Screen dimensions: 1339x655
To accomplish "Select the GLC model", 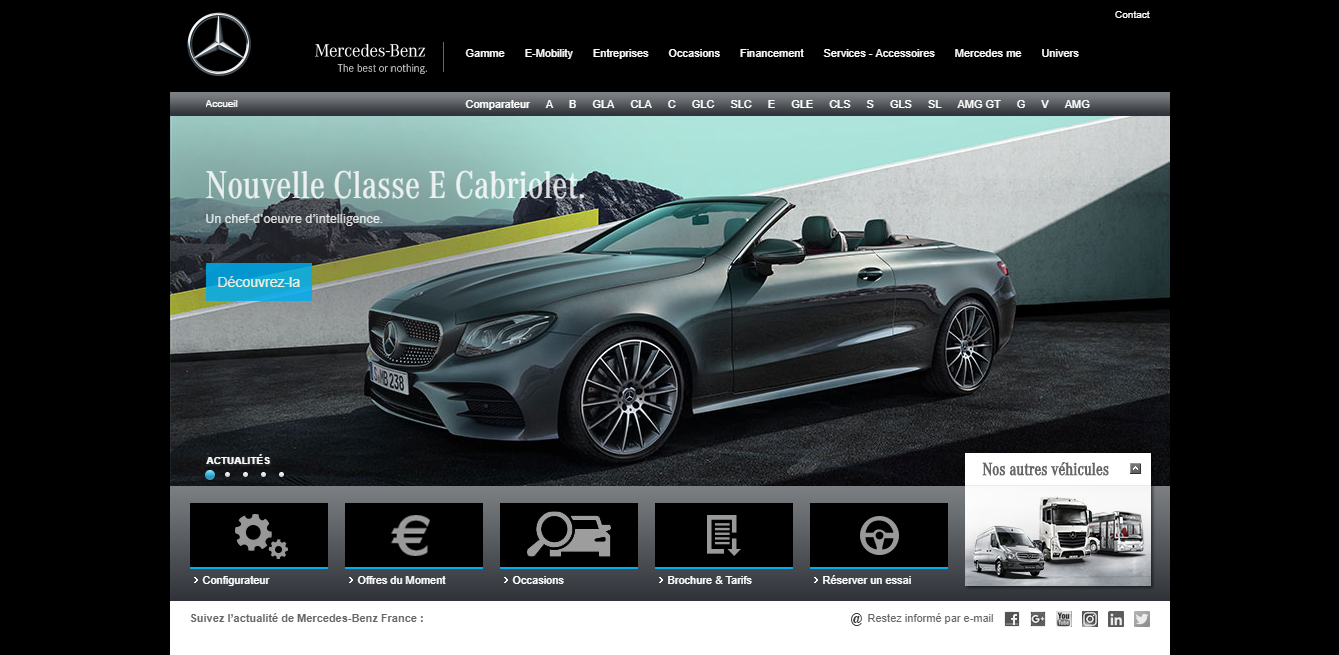I will (x=703, y=104).
